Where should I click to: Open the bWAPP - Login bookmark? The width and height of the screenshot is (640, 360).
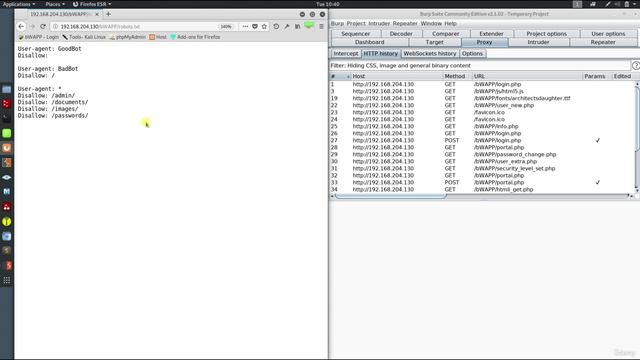[39, 37]
